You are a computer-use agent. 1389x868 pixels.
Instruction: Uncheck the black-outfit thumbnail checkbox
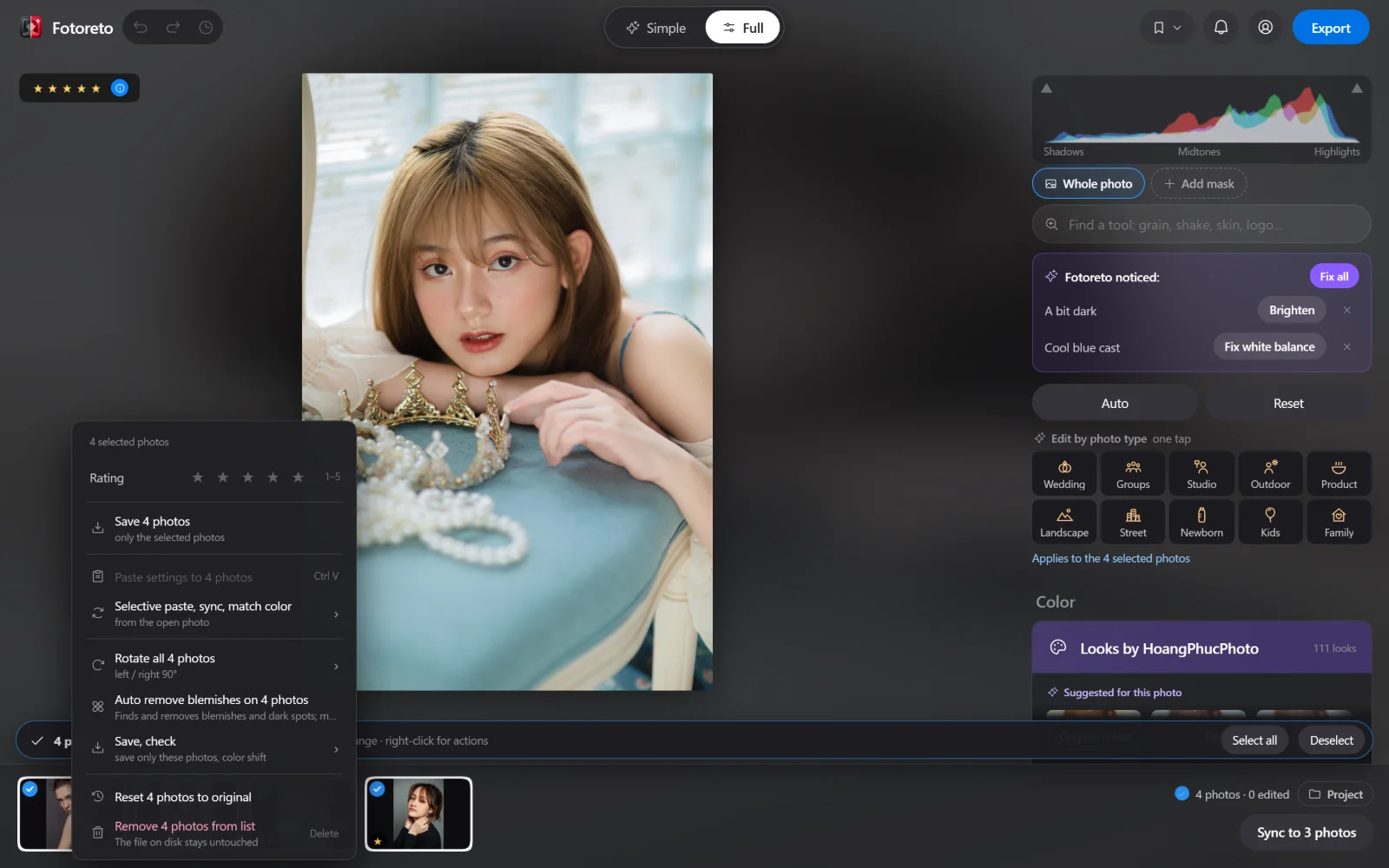pos(378,789)
